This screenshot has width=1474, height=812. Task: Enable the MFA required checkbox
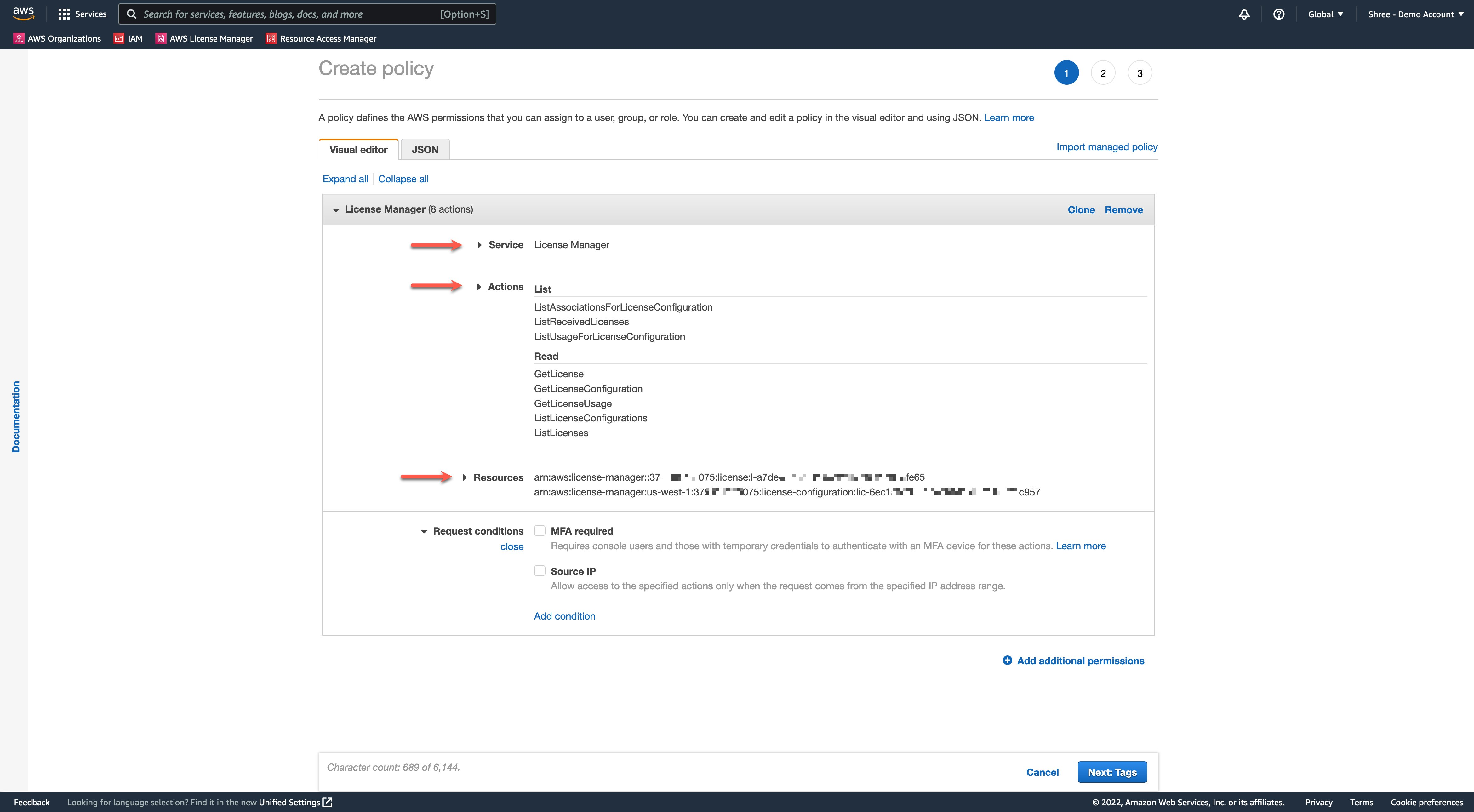click(540, 530)
